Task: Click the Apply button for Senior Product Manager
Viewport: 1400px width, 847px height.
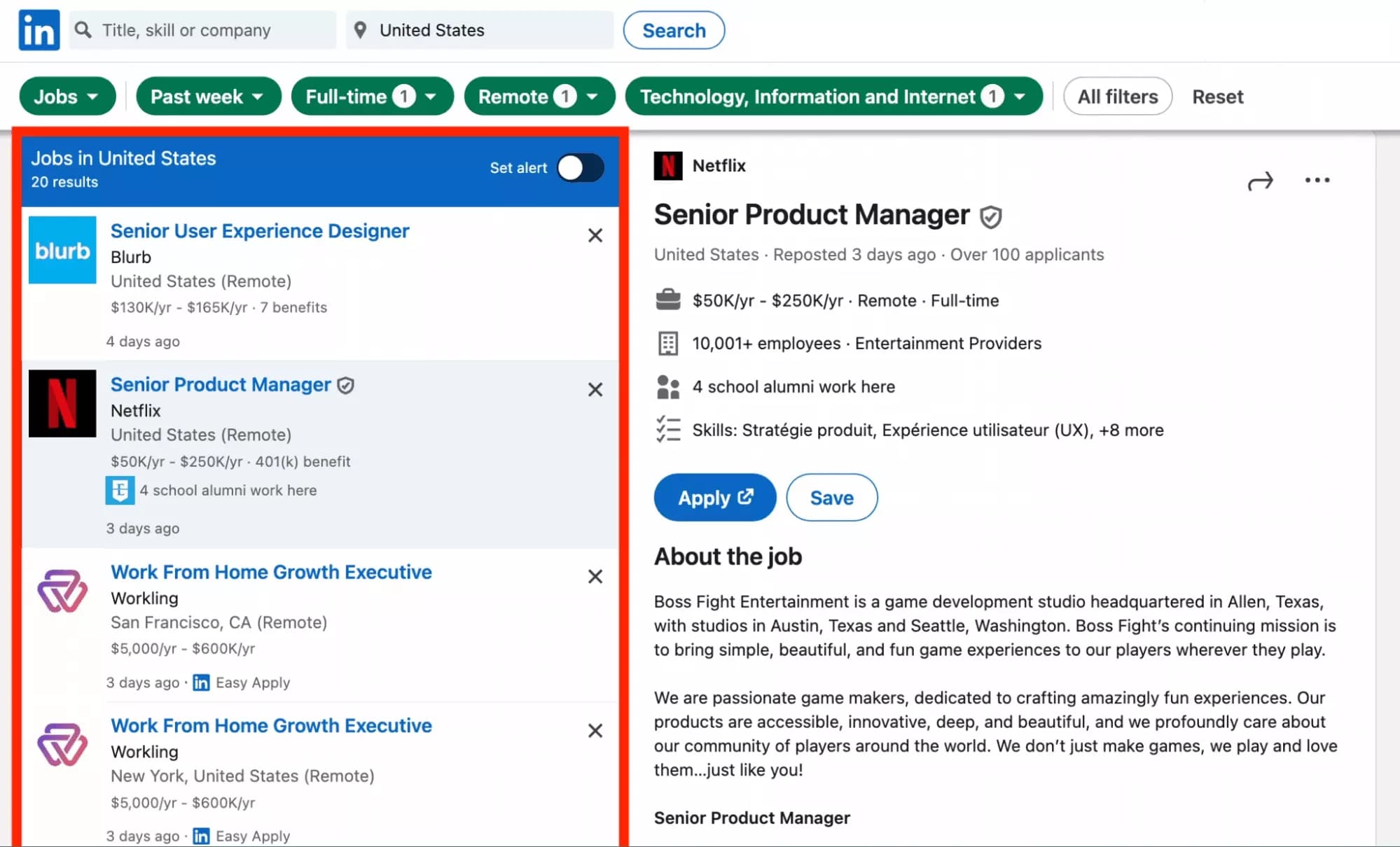Action: 714,497
